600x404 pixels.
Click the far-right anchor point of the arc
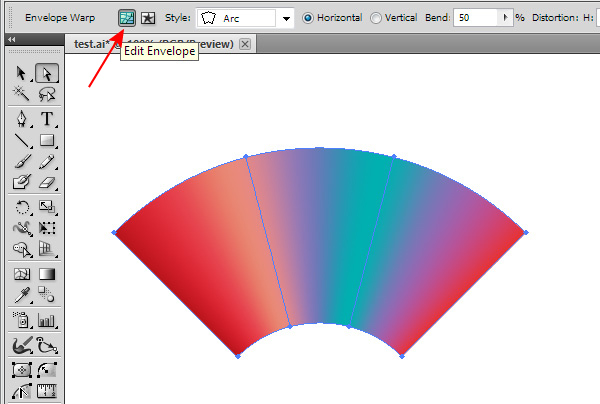526,232
